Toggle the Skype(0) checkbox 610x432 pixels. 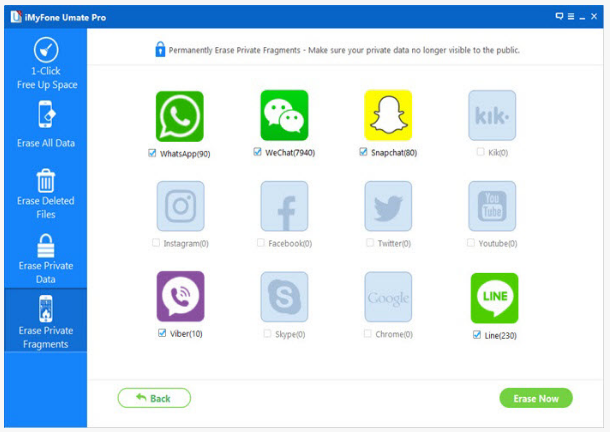[267, 333]
